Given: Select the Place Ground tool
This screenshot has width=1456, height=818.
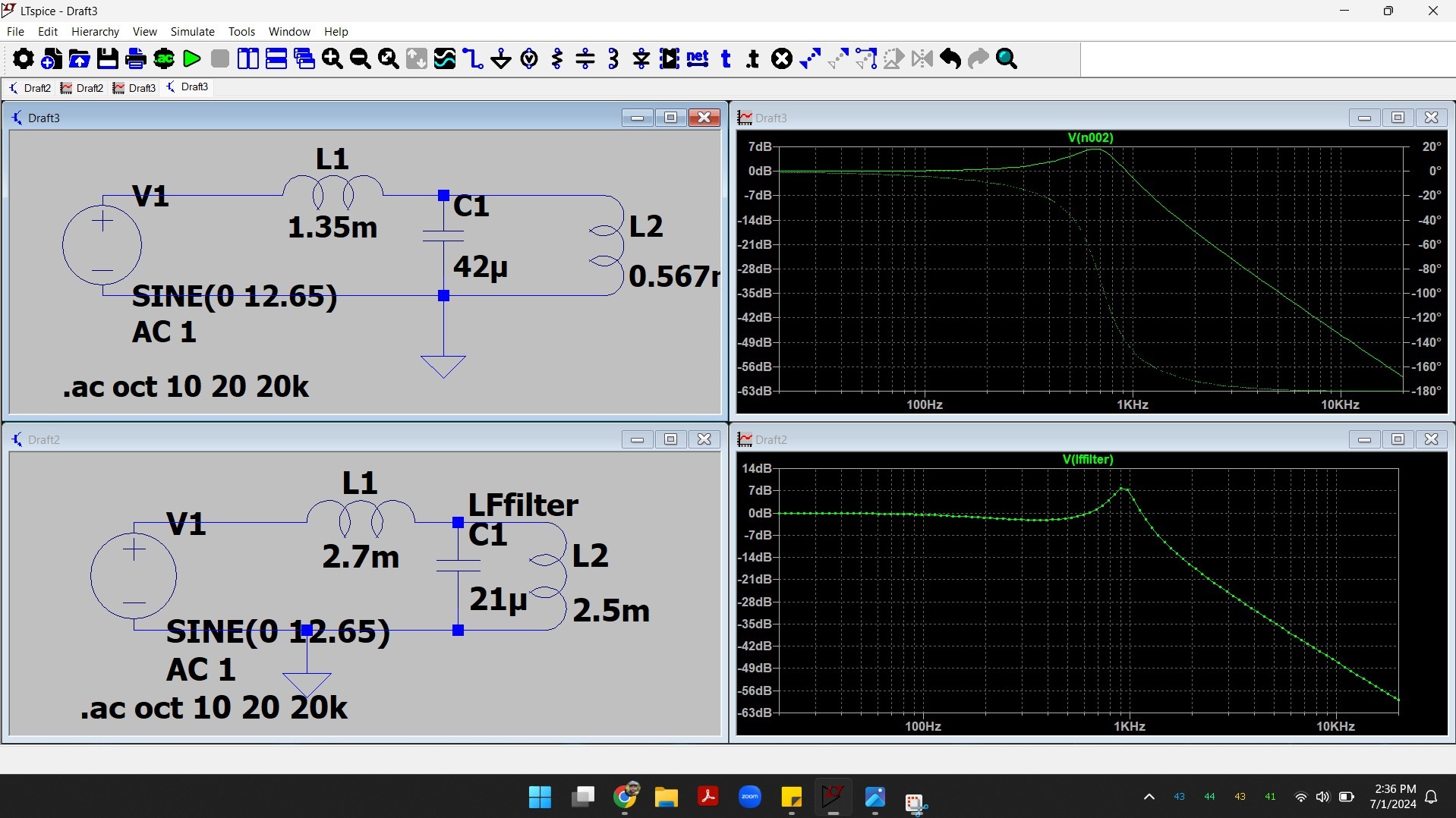Looking at the screenshot, I should pos(501,58).
